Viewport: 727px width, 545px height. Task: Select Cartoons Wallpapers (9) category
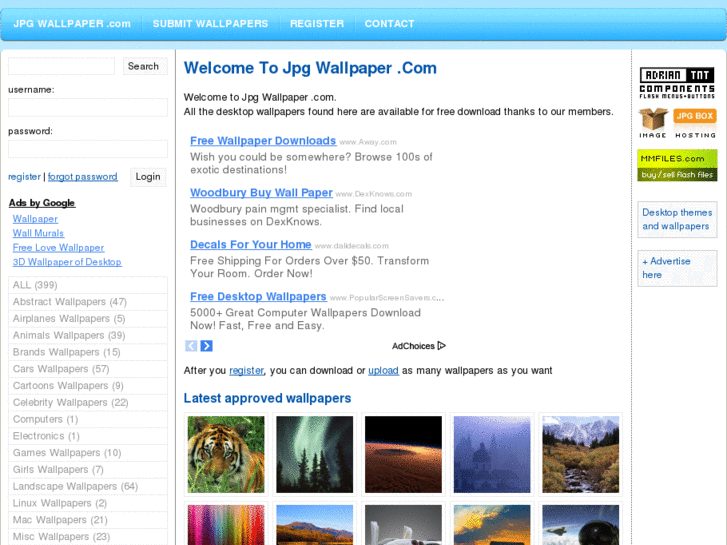(88, 385)
